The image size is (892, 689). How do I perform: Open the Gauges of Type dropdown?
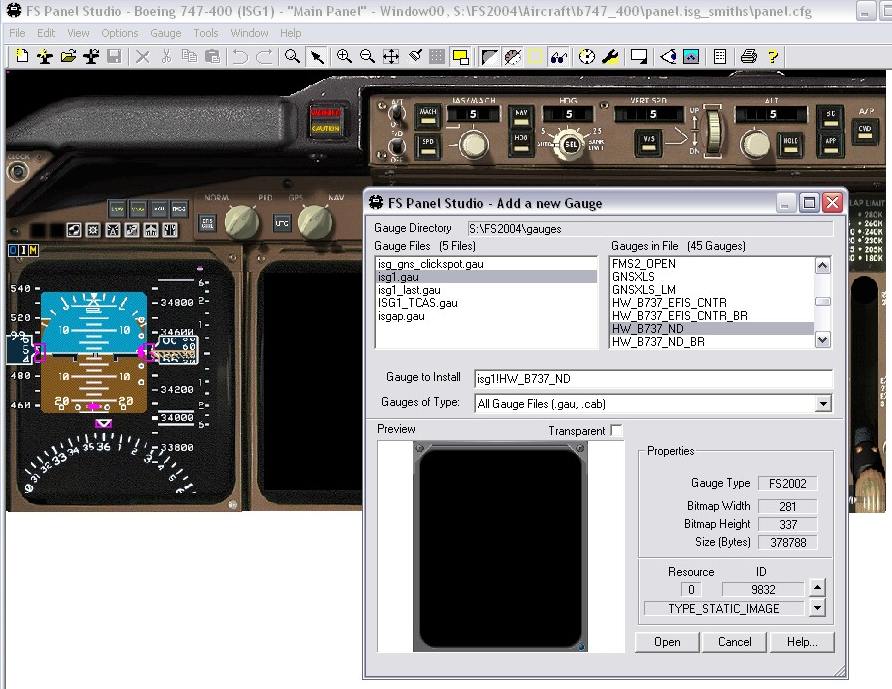pos(823,403)
